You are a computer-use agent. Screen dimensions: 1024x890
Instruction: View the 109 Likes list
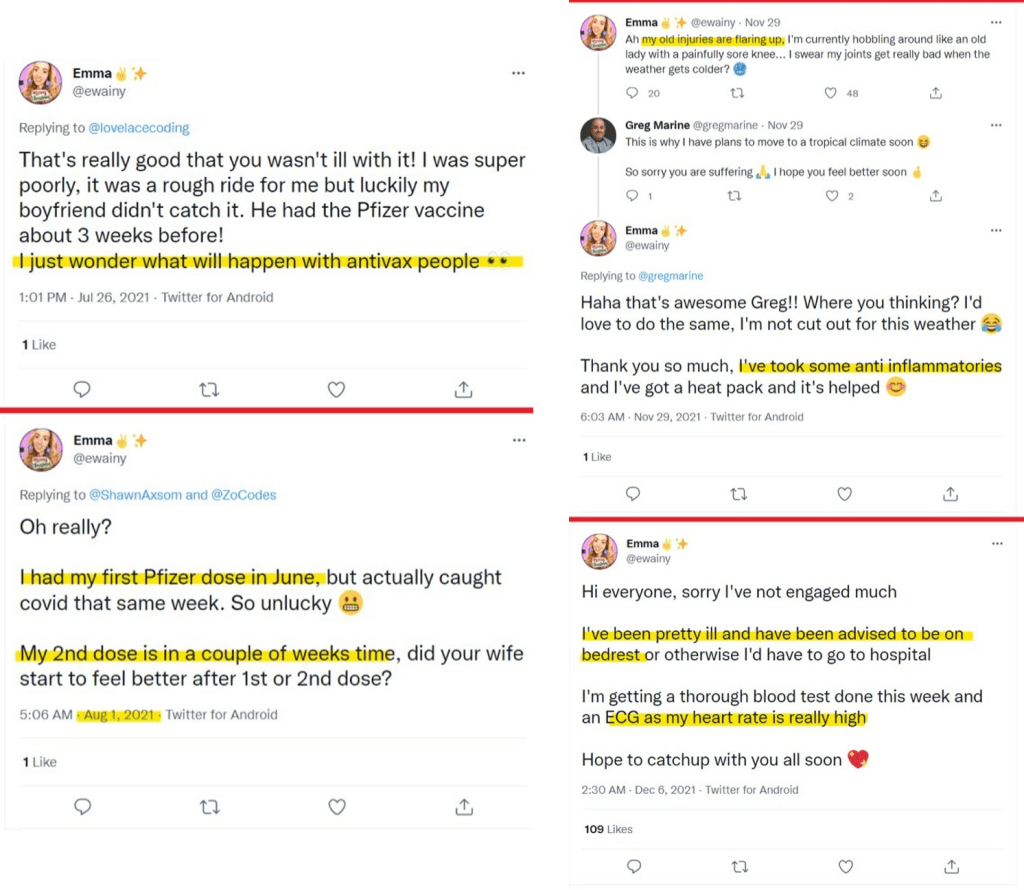point(608,829)
